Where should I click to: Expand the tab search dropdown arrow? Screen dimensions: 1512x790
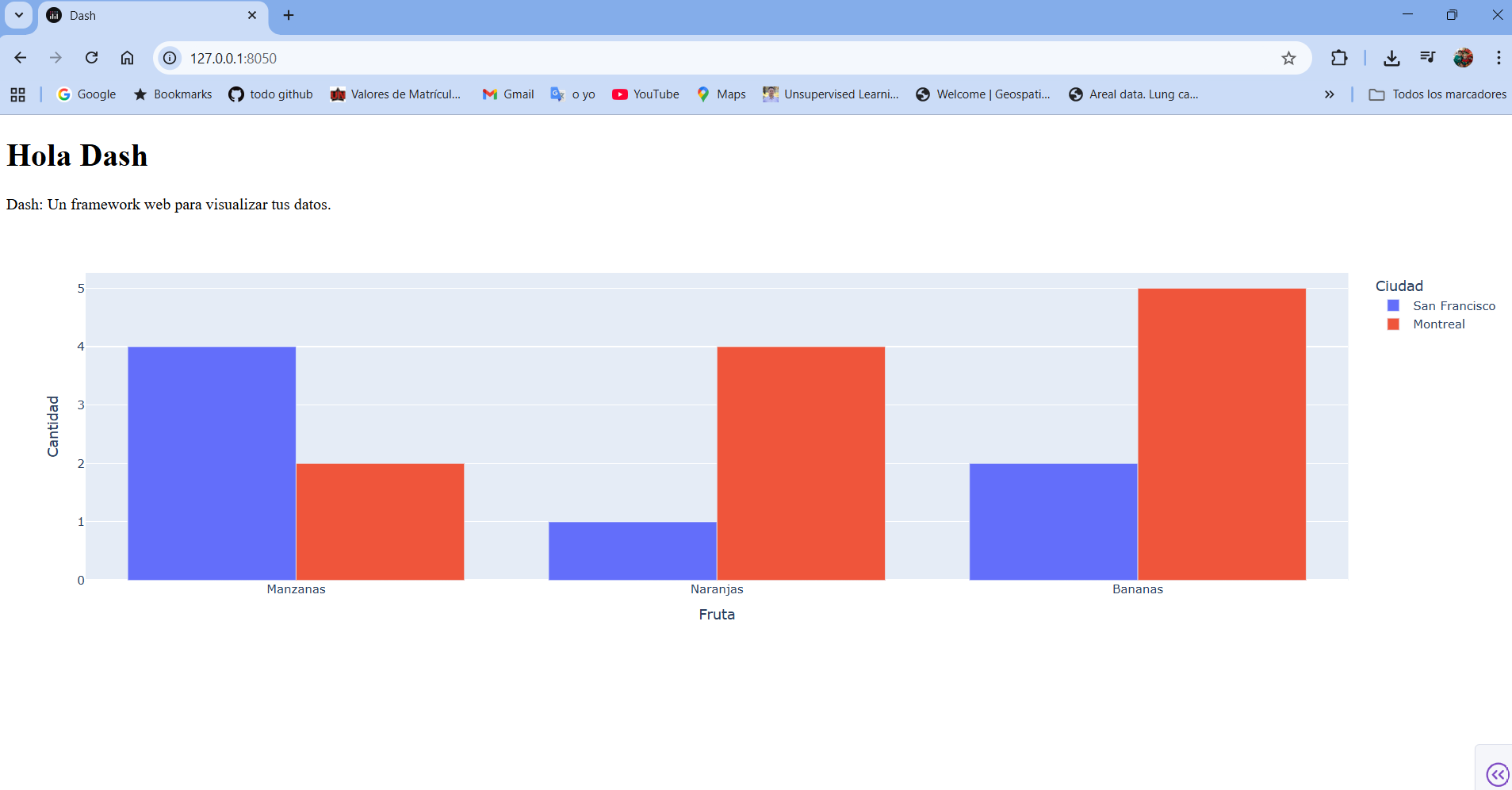click(19, 15)
